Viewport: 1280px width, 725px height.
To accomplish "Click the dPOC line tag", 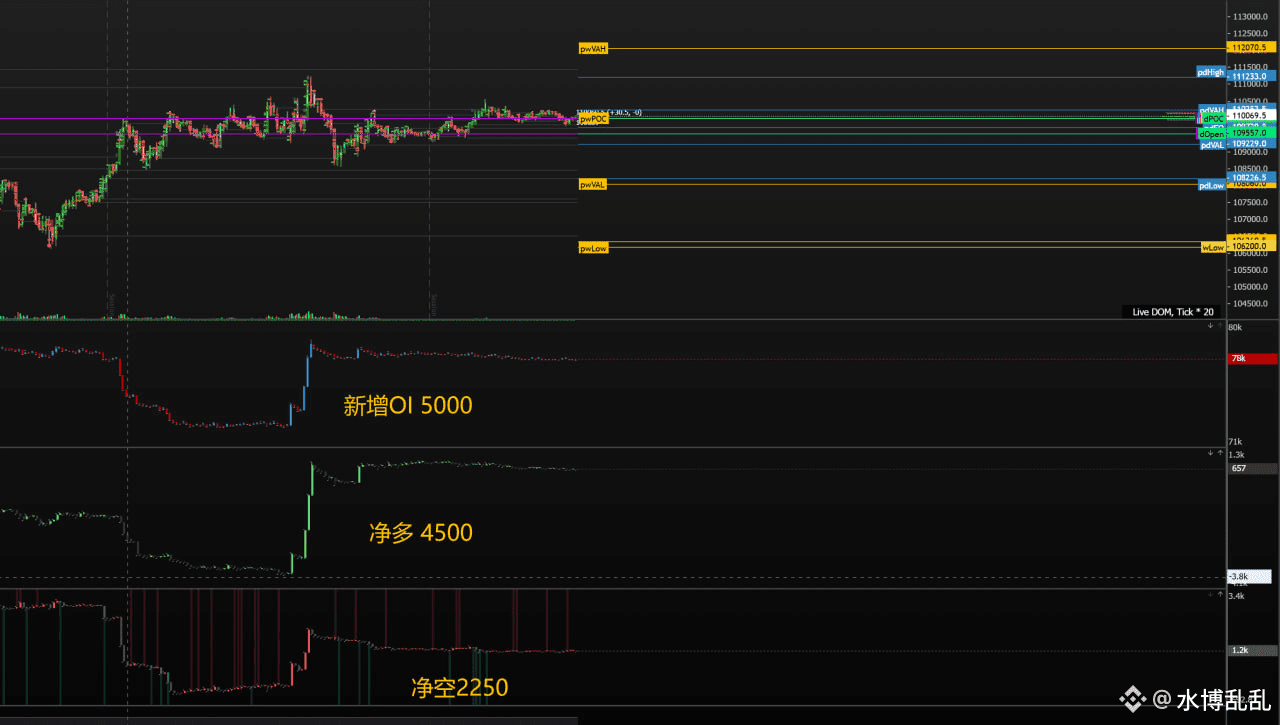I will click(1213, 119).
